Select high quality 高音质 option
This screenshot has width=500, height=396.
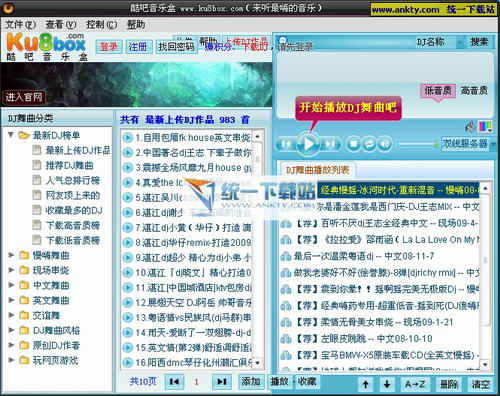click(474, 90)
